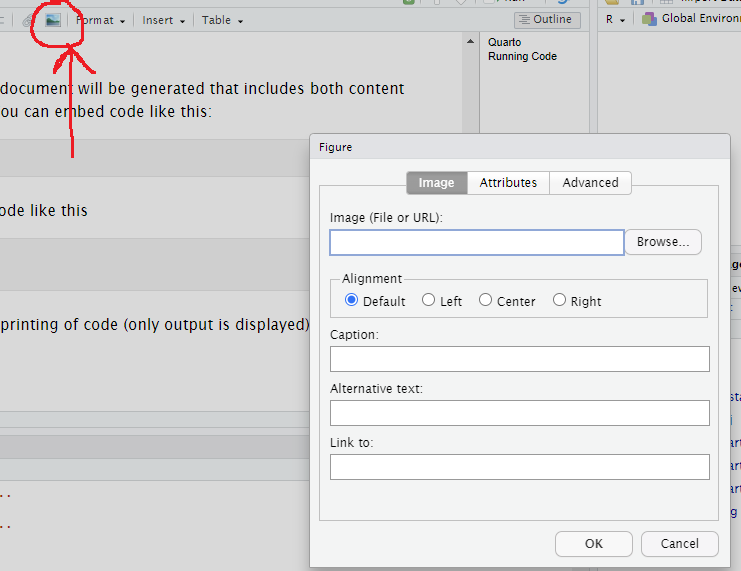
Task: Expand the Table dropdown menu
Action: (222, 20)
